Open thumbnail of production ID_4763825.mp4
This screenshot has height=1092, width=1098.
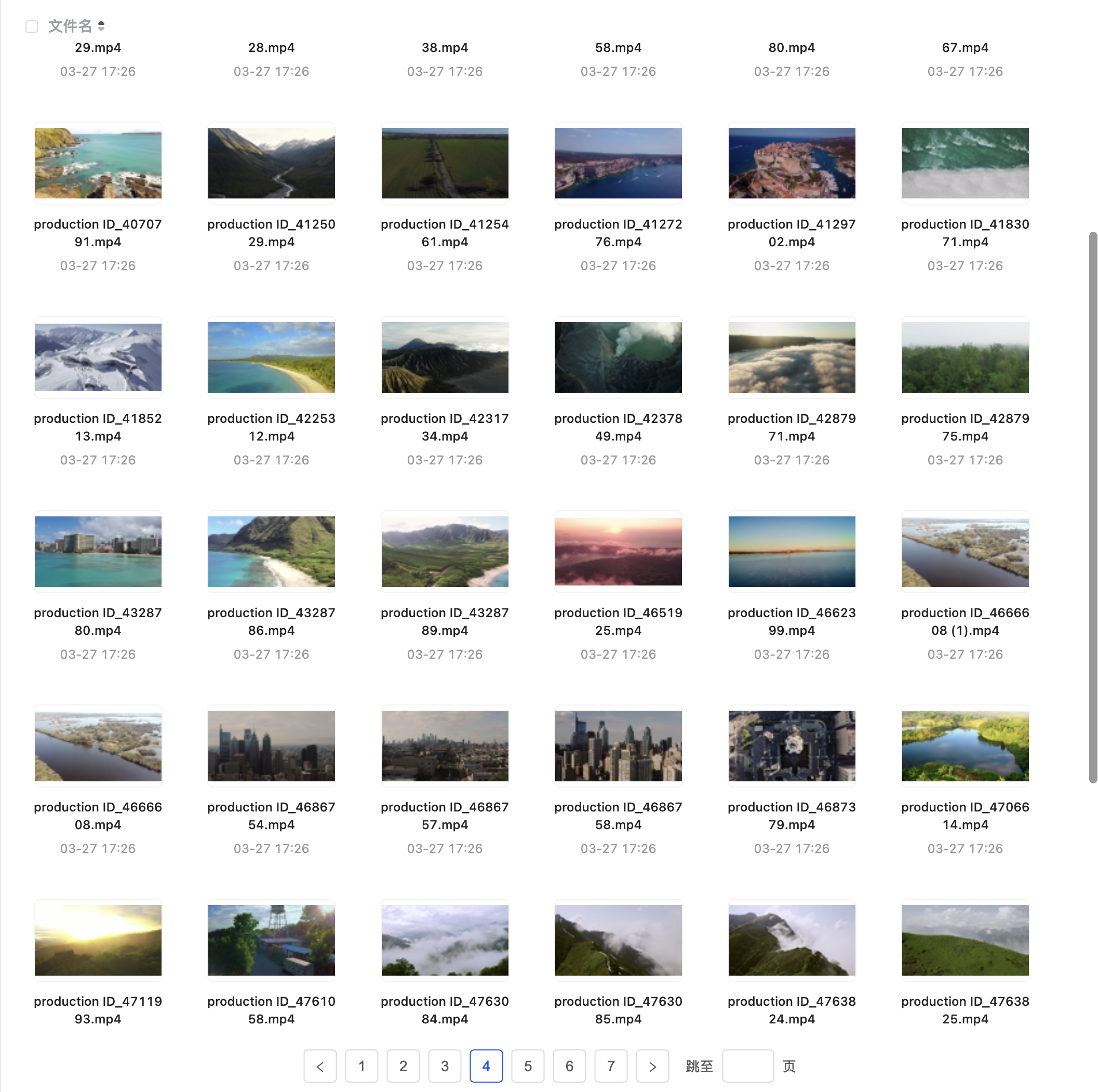click(x=965, y=940)
